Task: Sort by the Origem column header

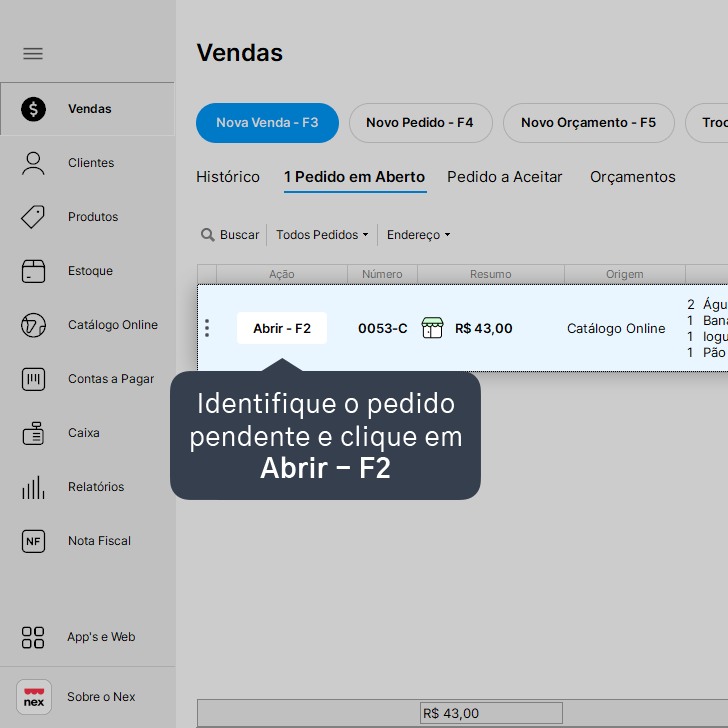Action: [x=625, y=274]
